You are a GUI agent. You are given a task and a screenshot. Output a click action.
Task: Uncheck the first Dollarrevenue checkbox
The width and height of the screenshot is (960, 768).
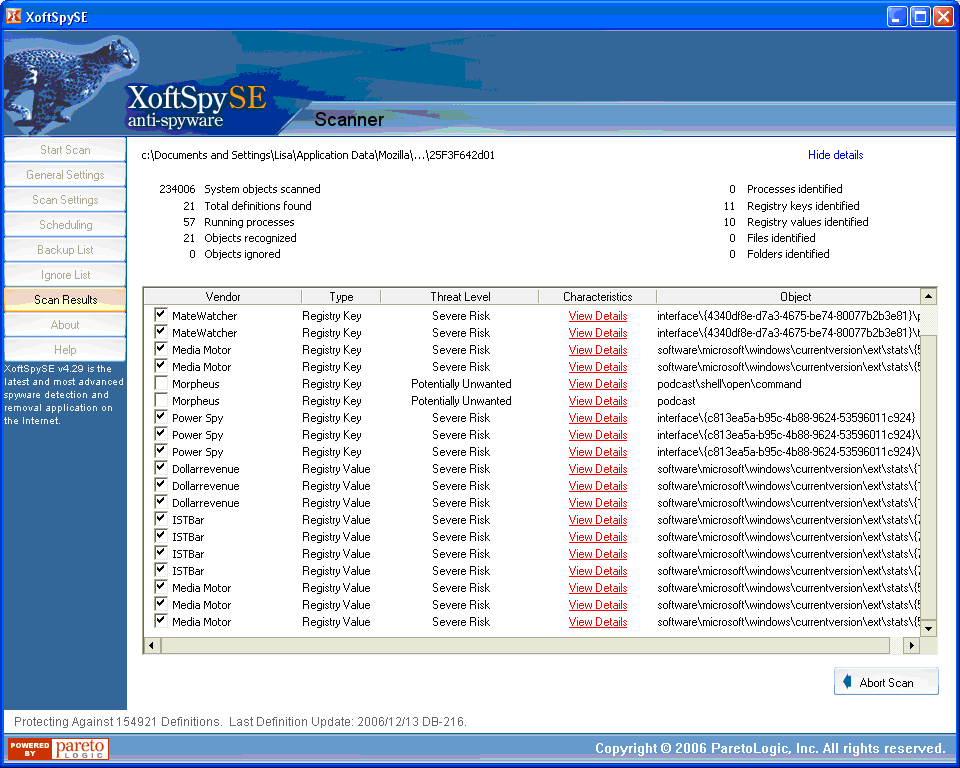160,468
